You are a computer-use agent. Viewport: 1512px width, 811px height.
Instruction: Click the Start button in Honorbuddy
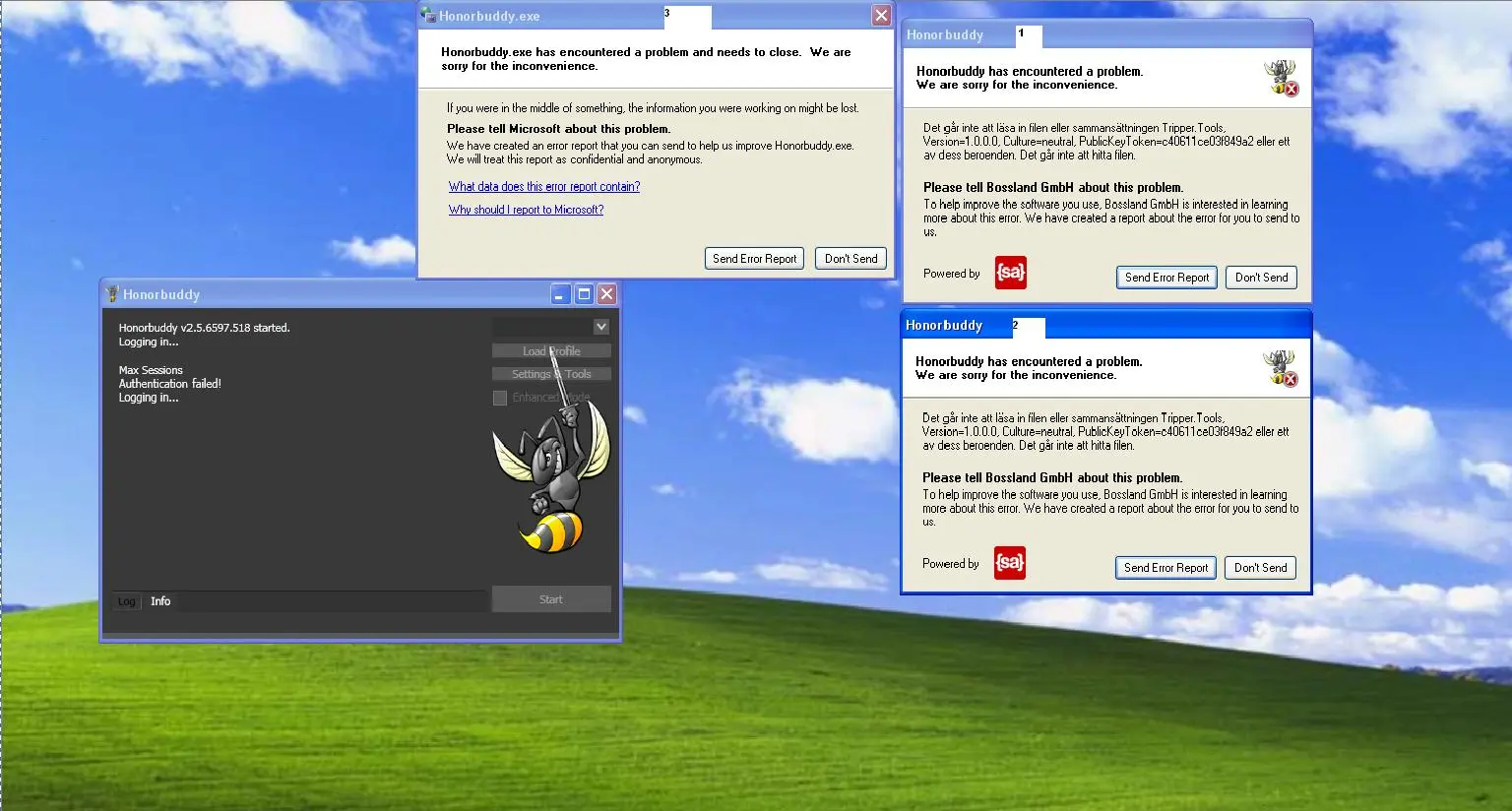coord(551,599)
